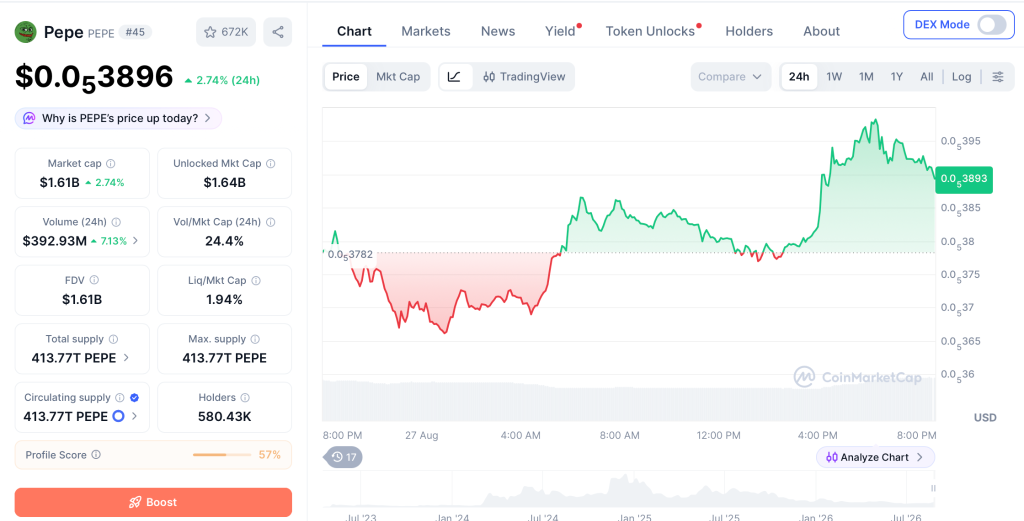Select the 1W time range

[x=834, y=76]
